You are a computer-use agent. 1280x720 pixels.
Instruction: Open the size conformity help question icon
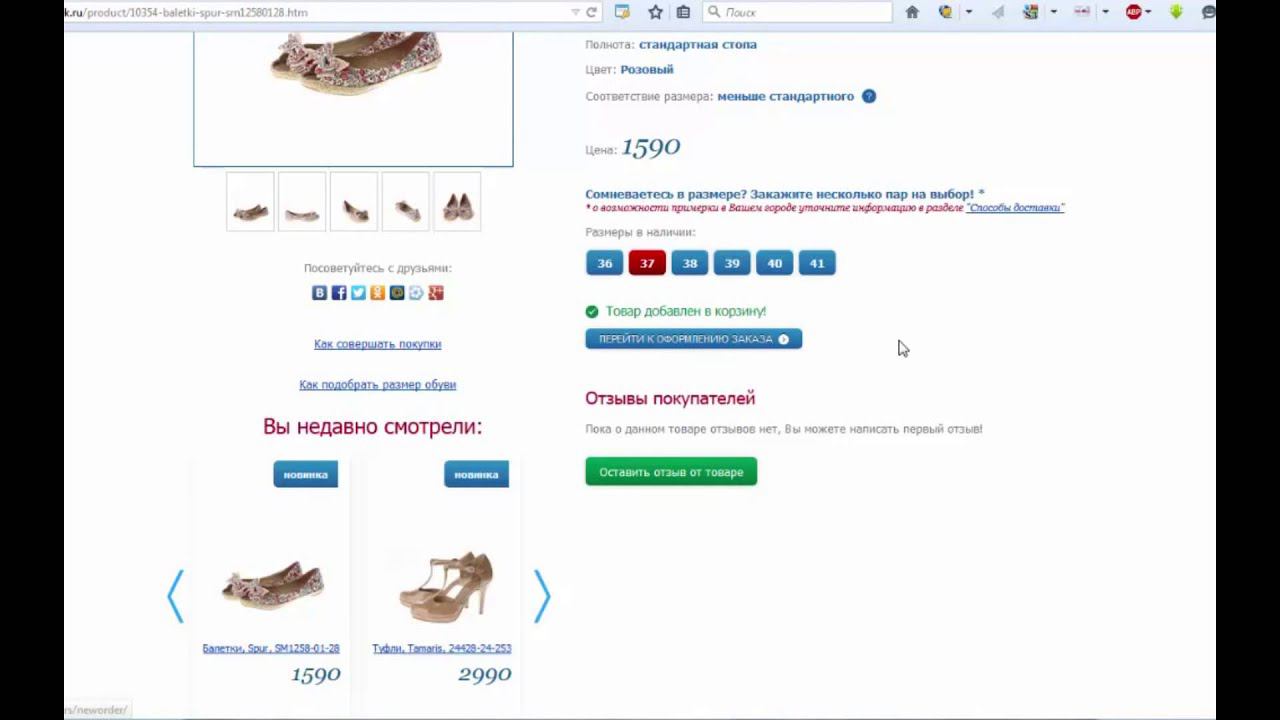[869, 96]
